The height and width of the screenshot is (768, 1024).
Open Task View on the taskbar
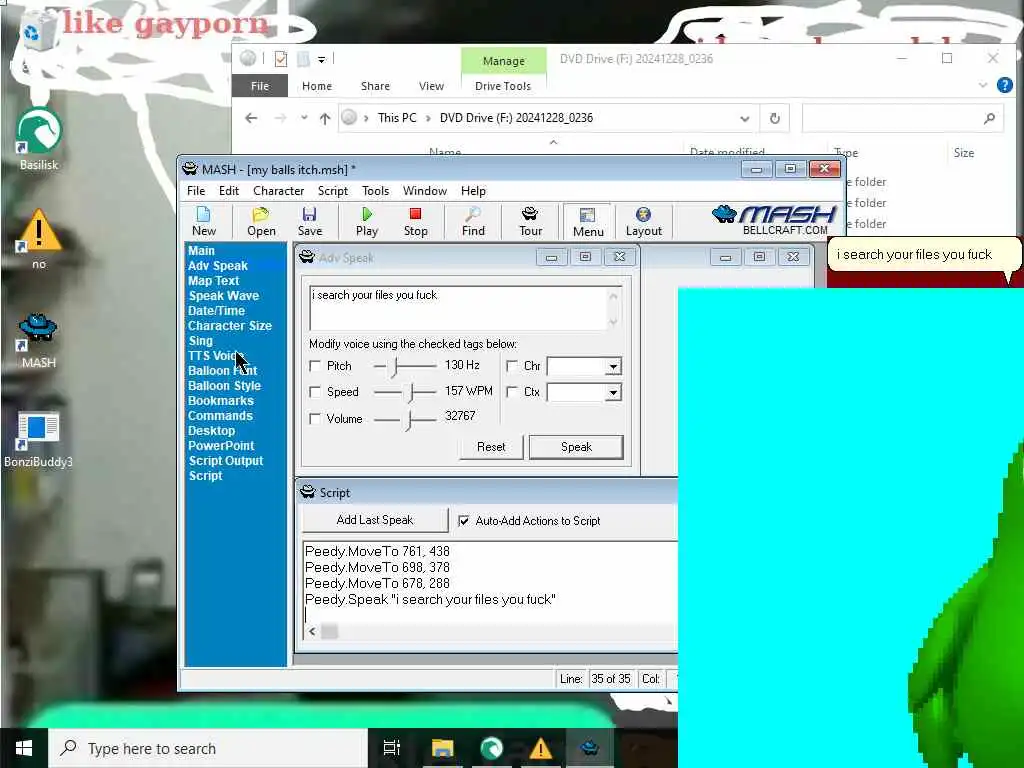point(391,748)
